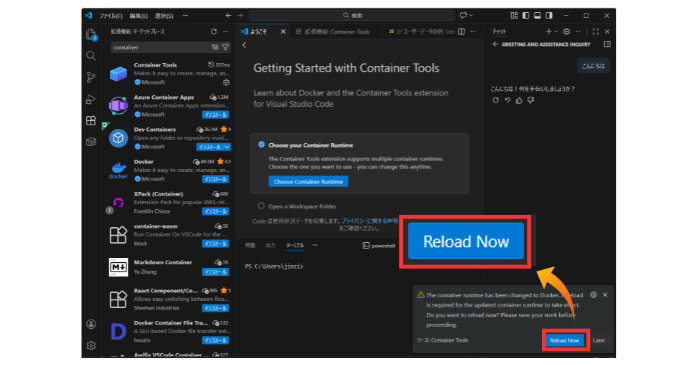Click the Choose Container Runtime button
Screen dimensions: 698x365
(308, 182)
